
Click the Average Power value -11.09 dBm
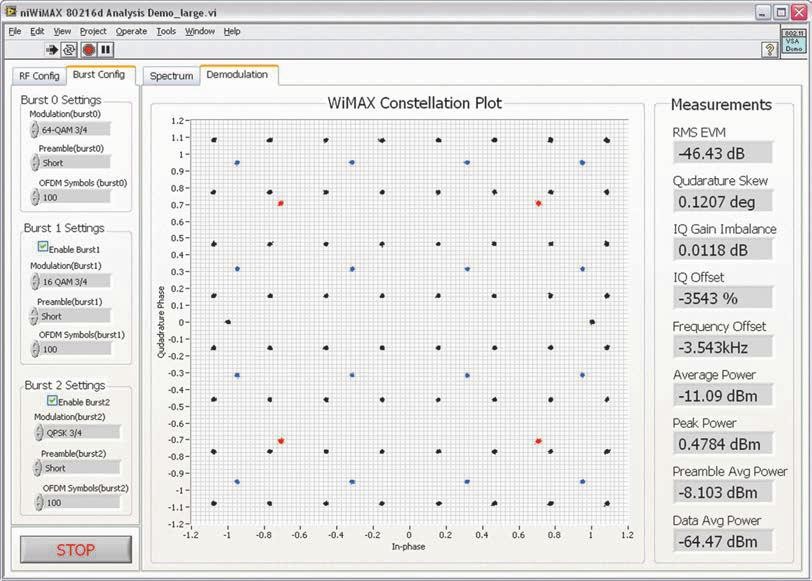click(x=723, y=396)
